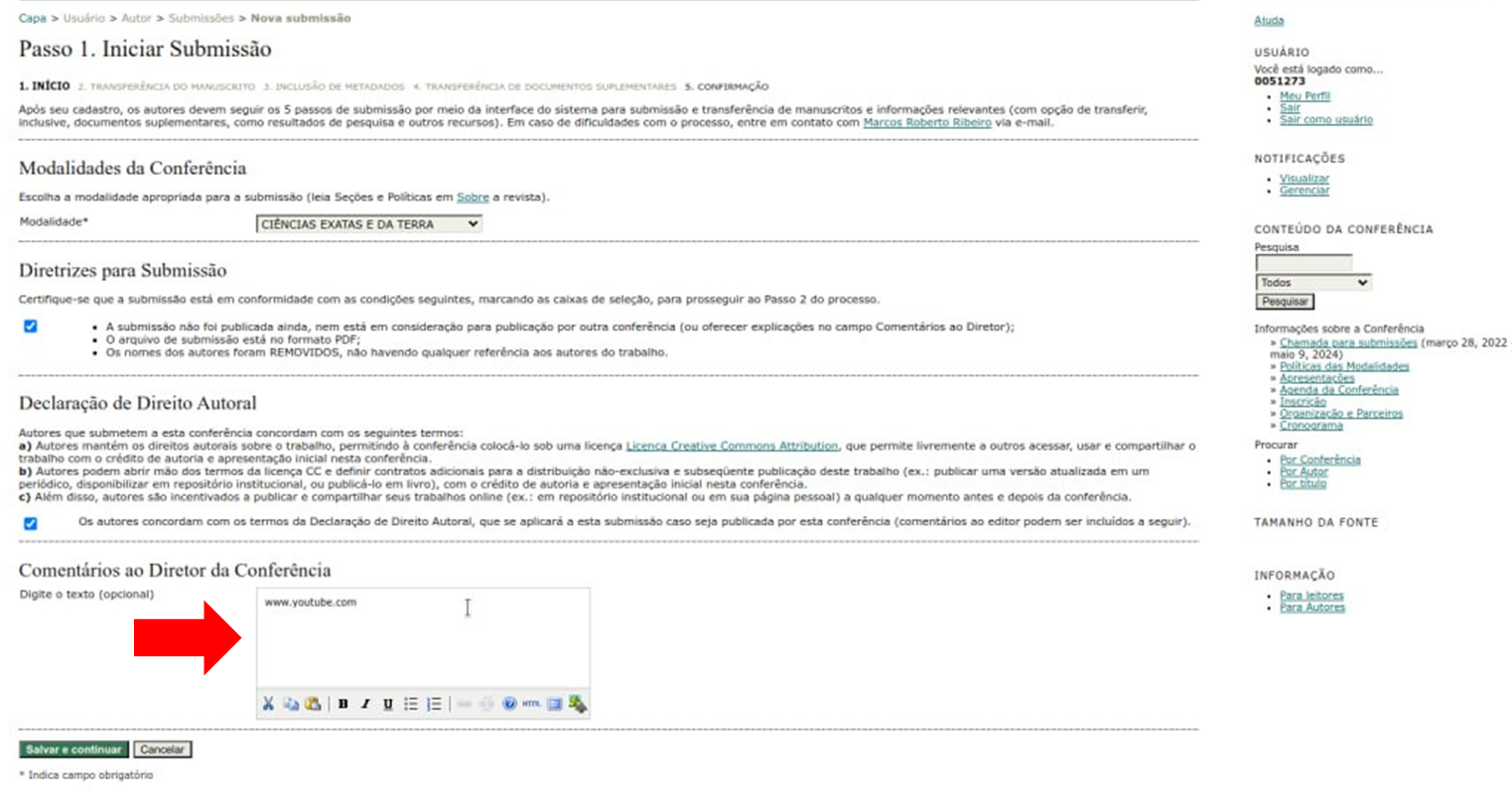Screen dimensions: 1512x795
Task: Click the Pesquisar button in the sidebar
Action: coord(1287,302)
